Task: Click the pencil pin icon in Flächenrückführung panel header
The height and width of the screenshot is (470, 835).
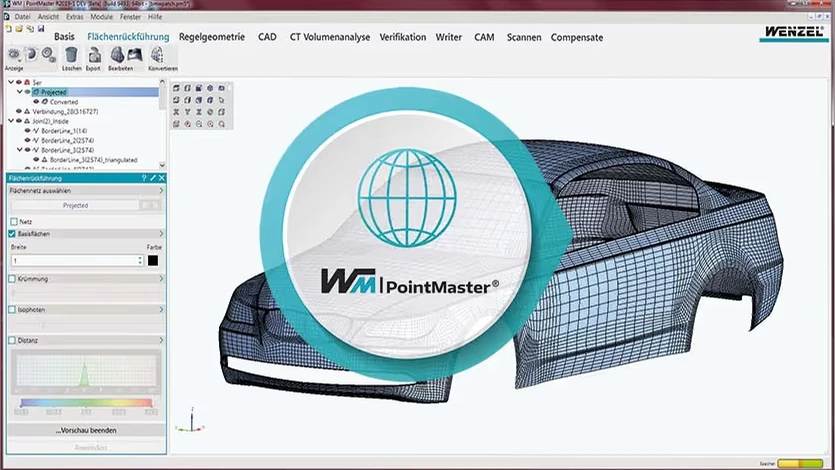Action: (x=153, y=178)
